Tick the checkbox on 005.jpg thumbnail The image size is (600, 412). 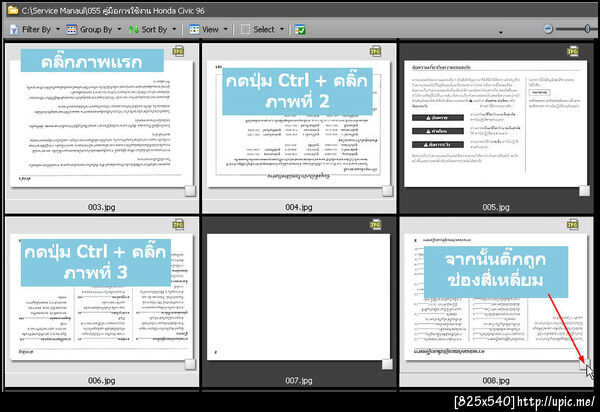pyautogui.click(x=584, y=191)
